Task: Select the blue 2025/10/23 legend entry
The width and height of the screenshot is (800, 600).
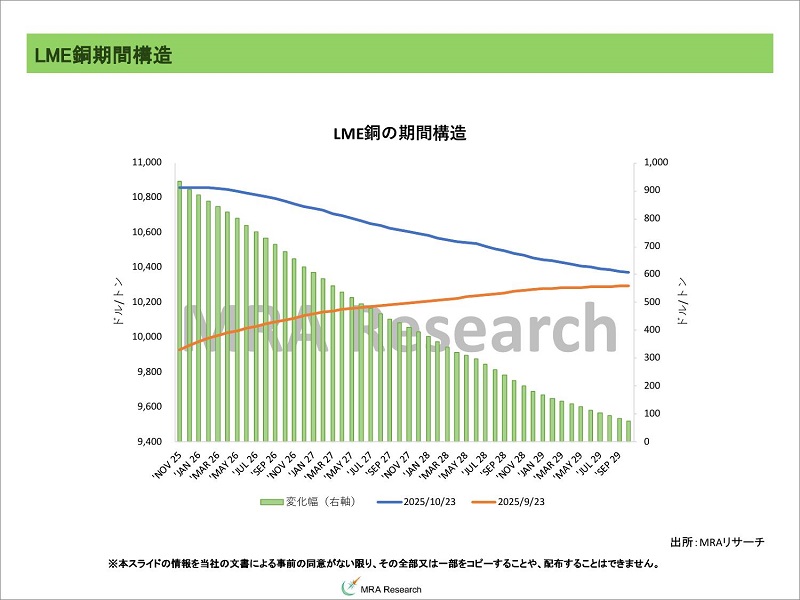Action: click(420, 501)
